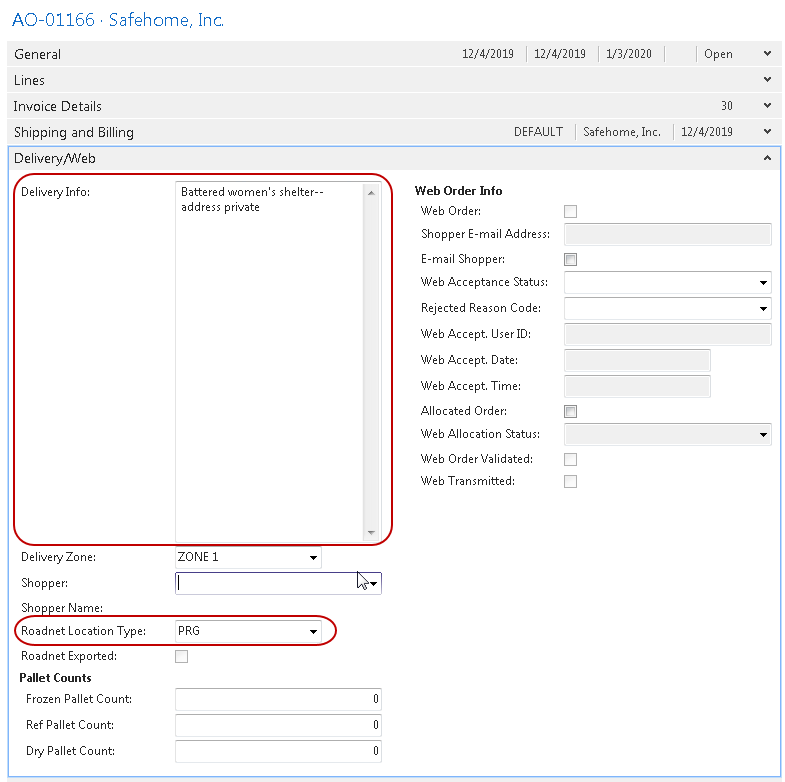The image size is (785, 782).
Task: Check the Allocated Order checkbox
Action: (571, 411)
